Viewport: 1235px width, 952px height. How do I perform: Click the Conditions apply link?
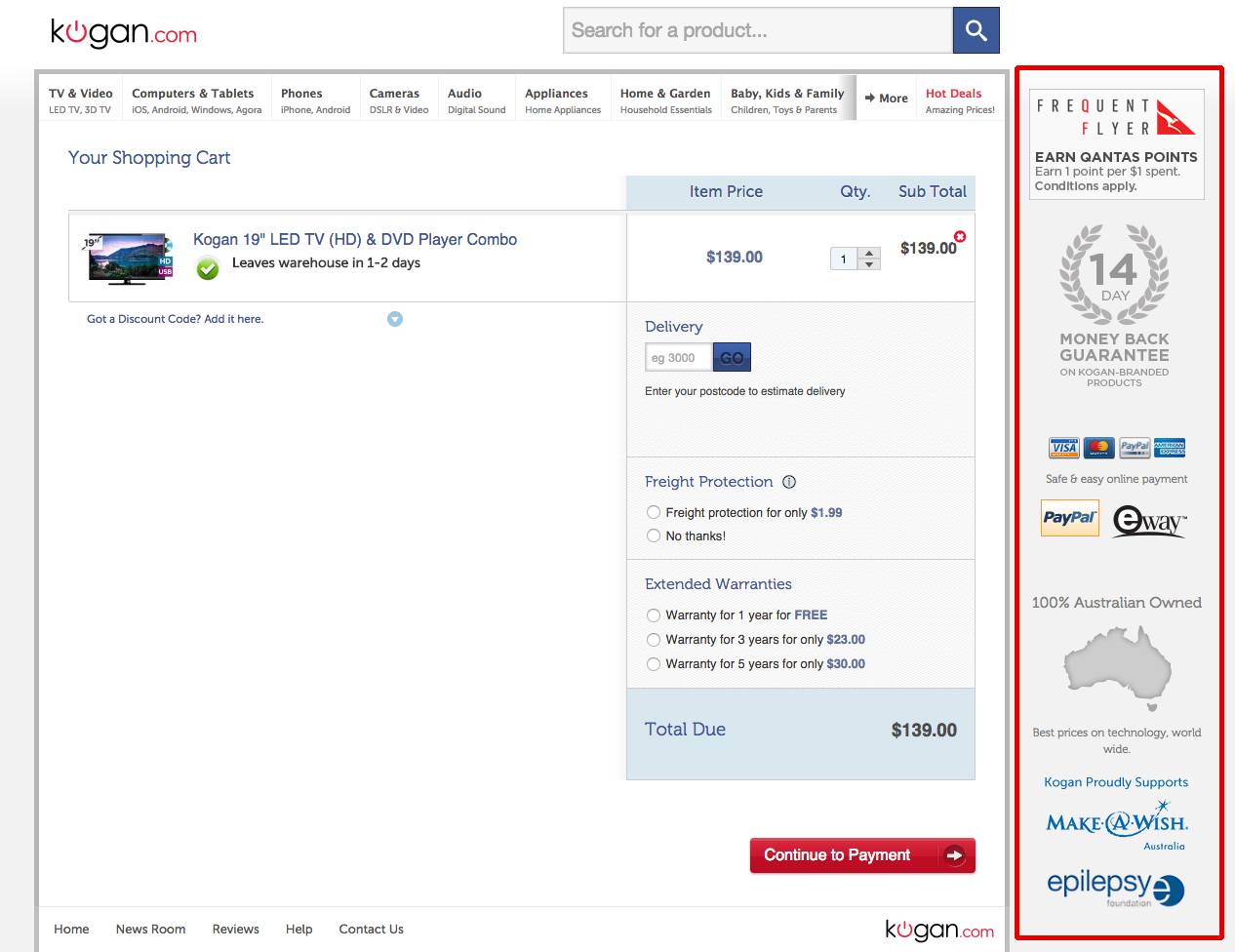(x=1086, y=186)
